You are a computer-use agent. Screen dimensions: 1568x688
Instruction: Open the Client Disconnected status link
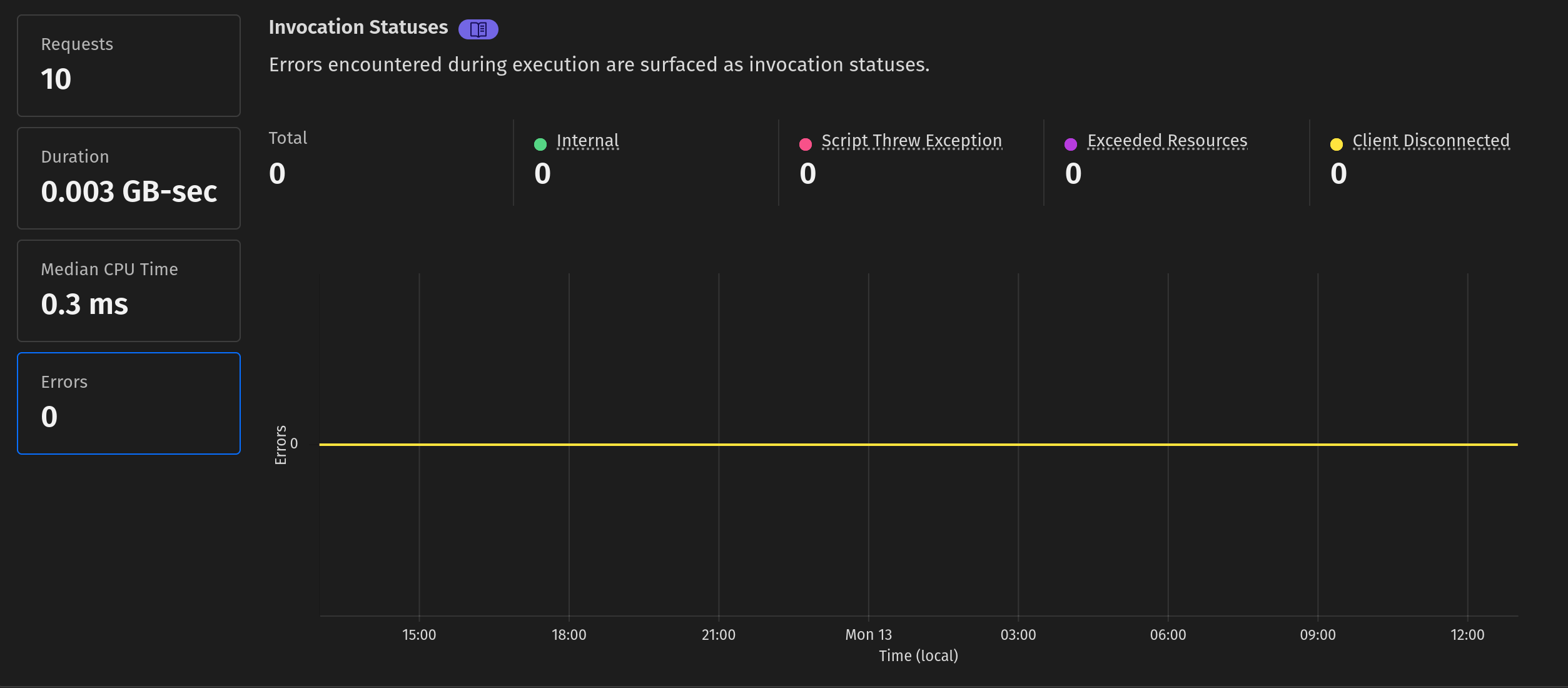pos(1431,140)
